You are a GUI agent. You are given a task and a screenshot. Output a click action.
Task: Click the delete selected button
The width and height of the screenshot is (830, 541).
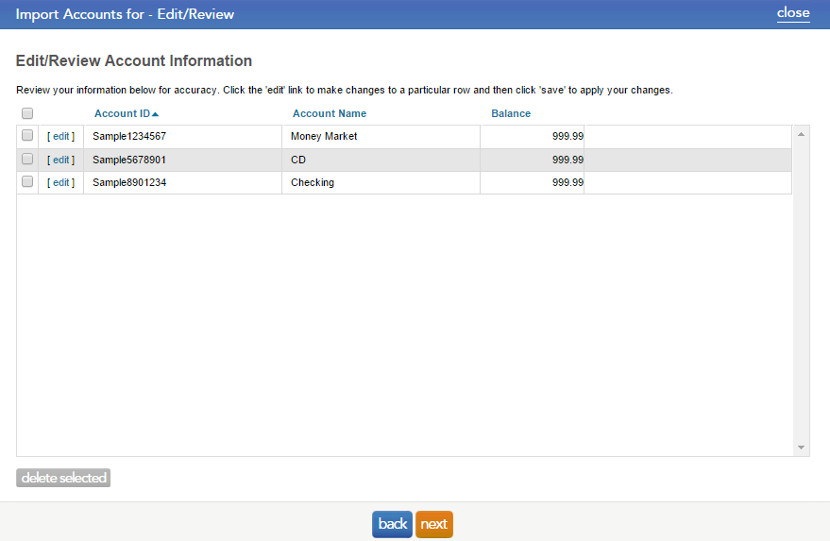click(x=64, y=478)
